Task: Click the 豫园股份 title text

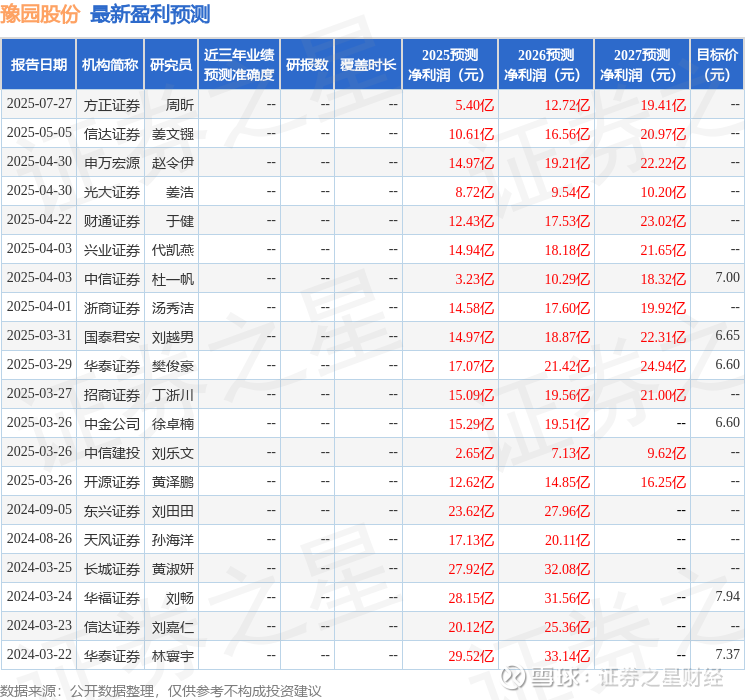Action: [x=40, y=14]
